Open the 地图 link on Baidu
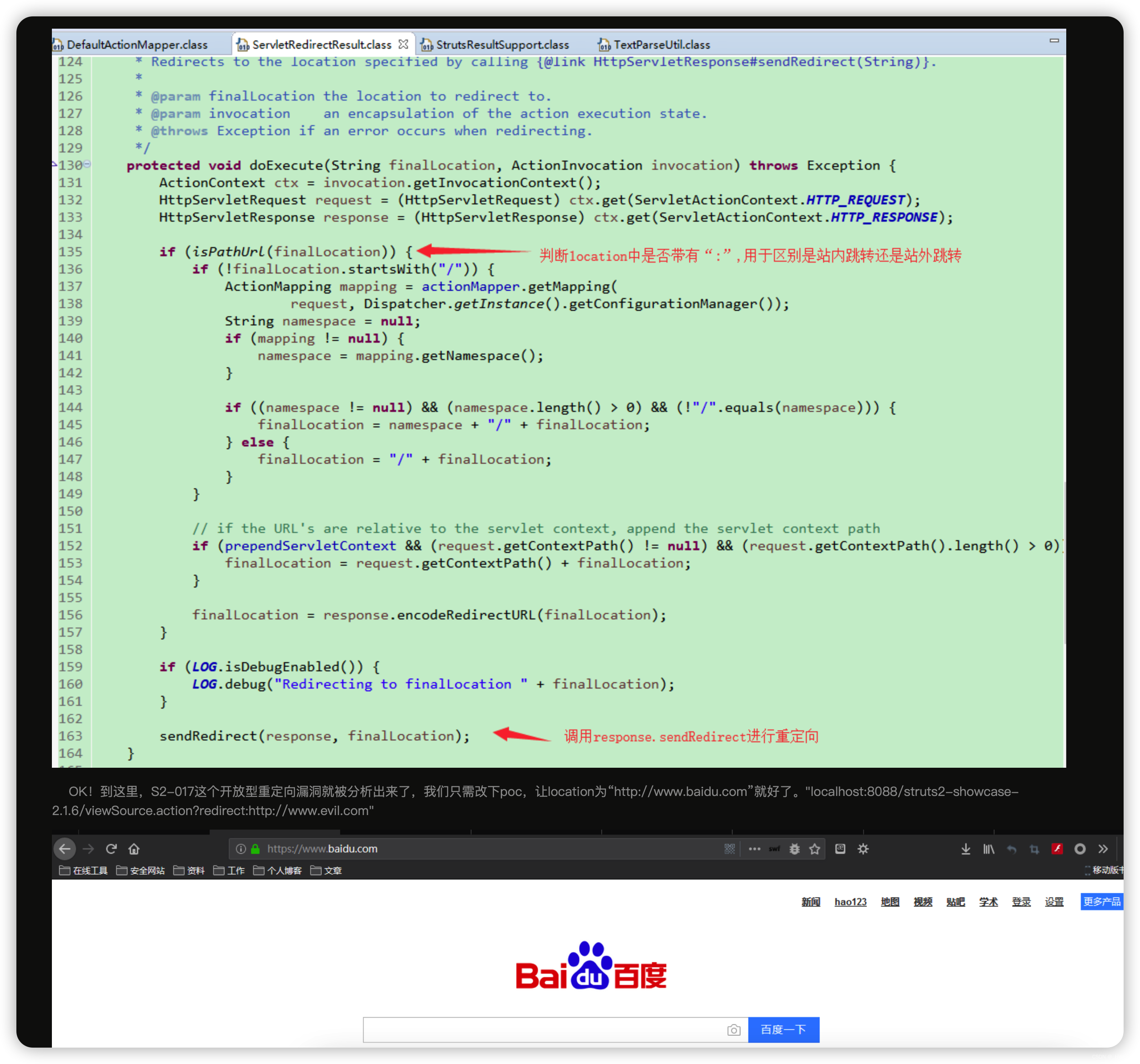 pyautogui.click(x=890, y=902)
